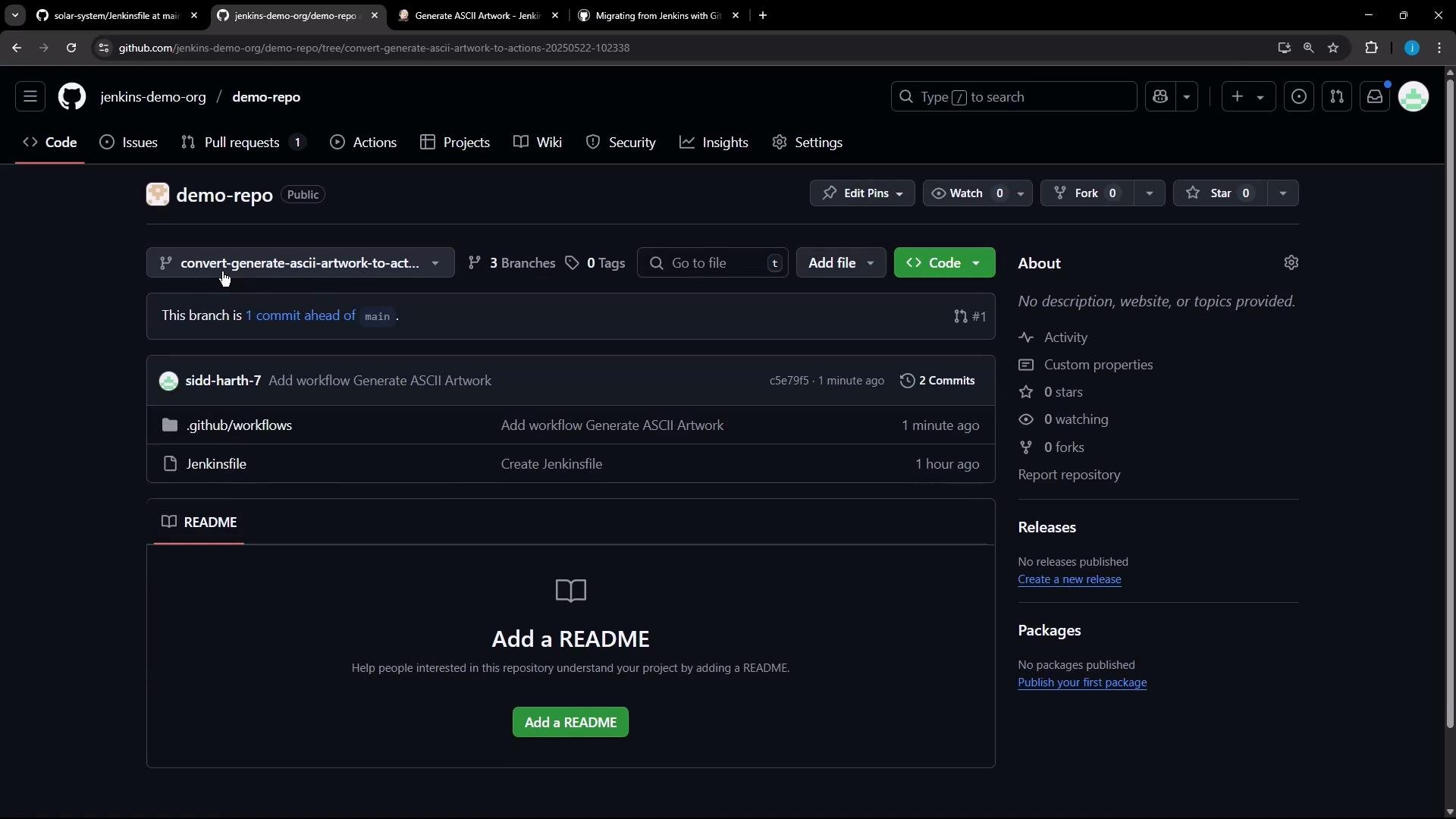Open the About settings gear icon
The height and width of the screenshot is (819, 1456).
coord(1291,262)
